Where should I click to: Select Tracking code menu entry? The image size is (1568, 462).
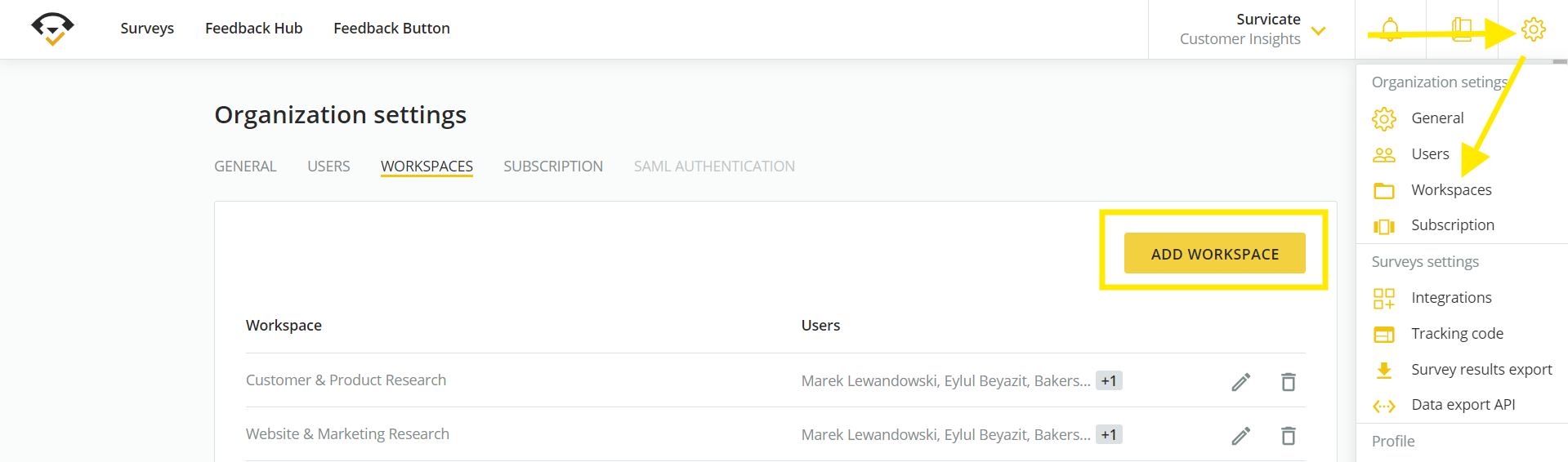coord(1457,334)
